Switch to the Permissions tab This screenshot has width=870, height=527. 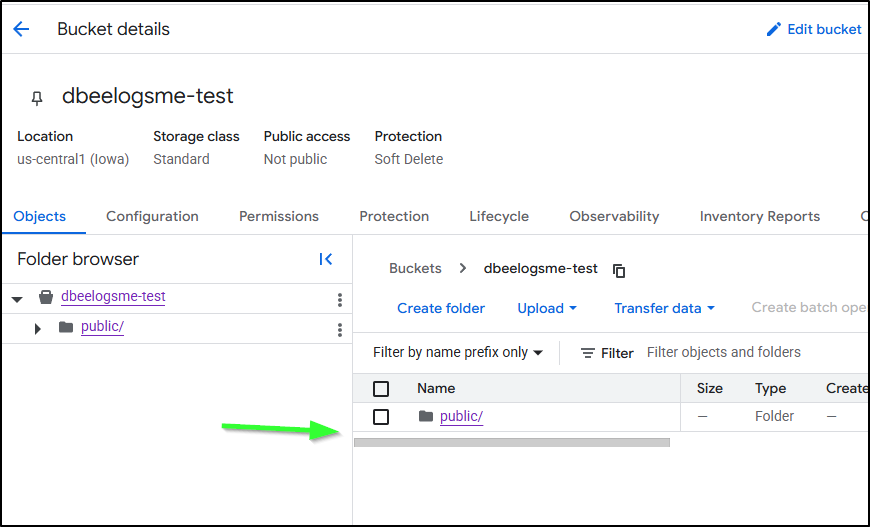click(278, 216)
